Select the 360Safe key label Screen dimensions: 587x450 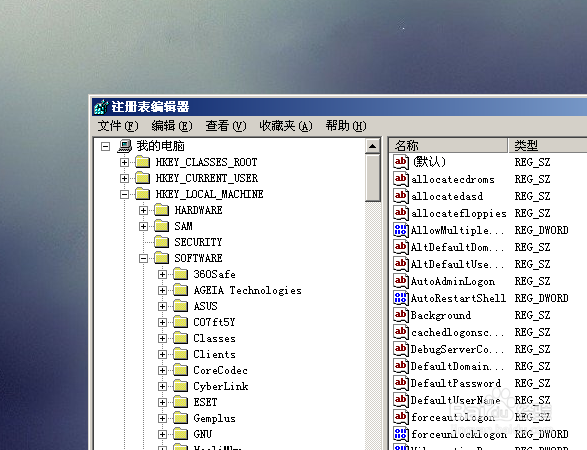[215, 274]
